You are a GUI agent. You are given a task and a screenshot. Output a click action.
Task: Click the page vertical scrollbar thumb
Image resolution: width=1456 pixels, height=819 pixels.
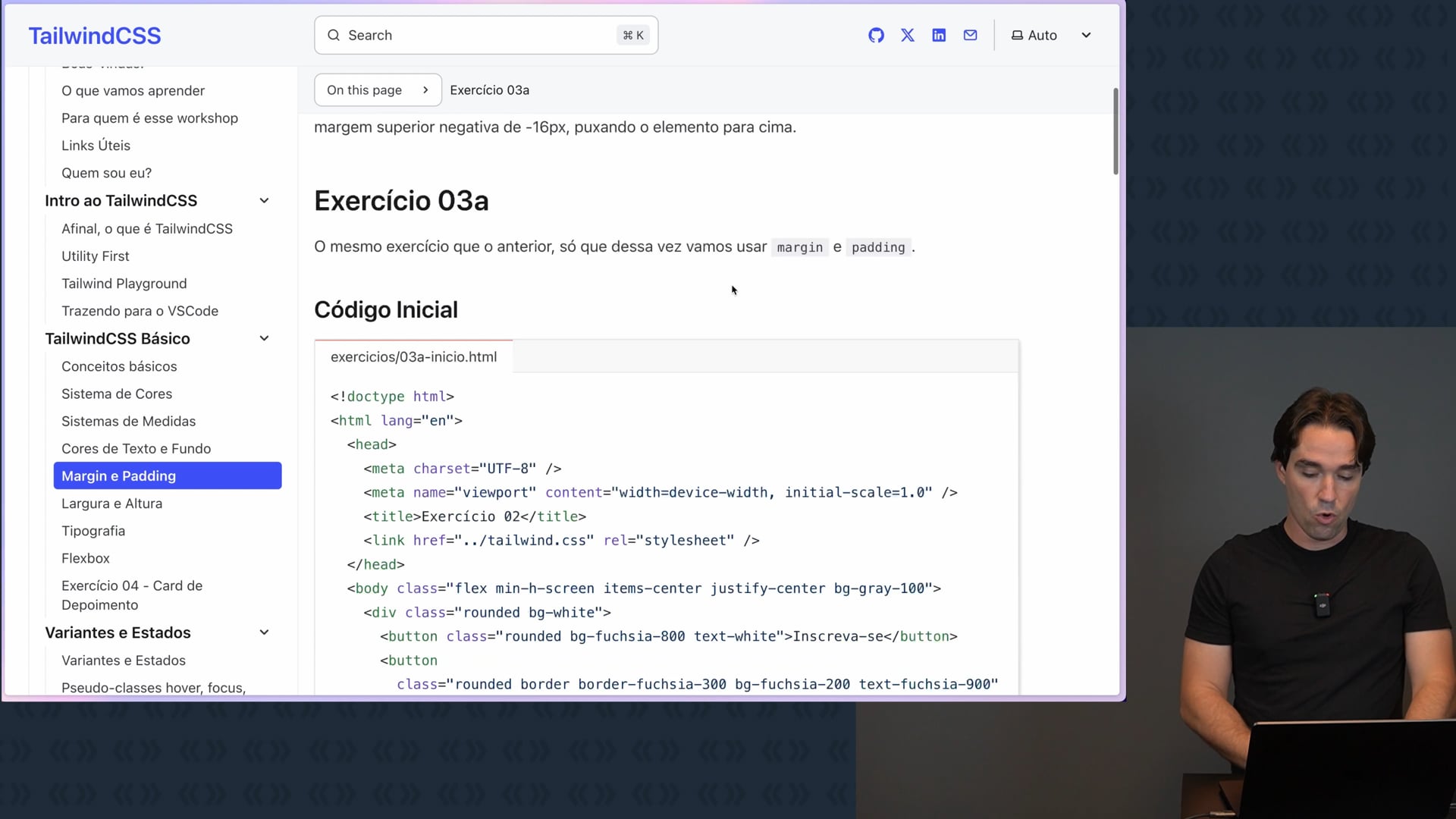pyautogui.click(x=1116, y=131)
